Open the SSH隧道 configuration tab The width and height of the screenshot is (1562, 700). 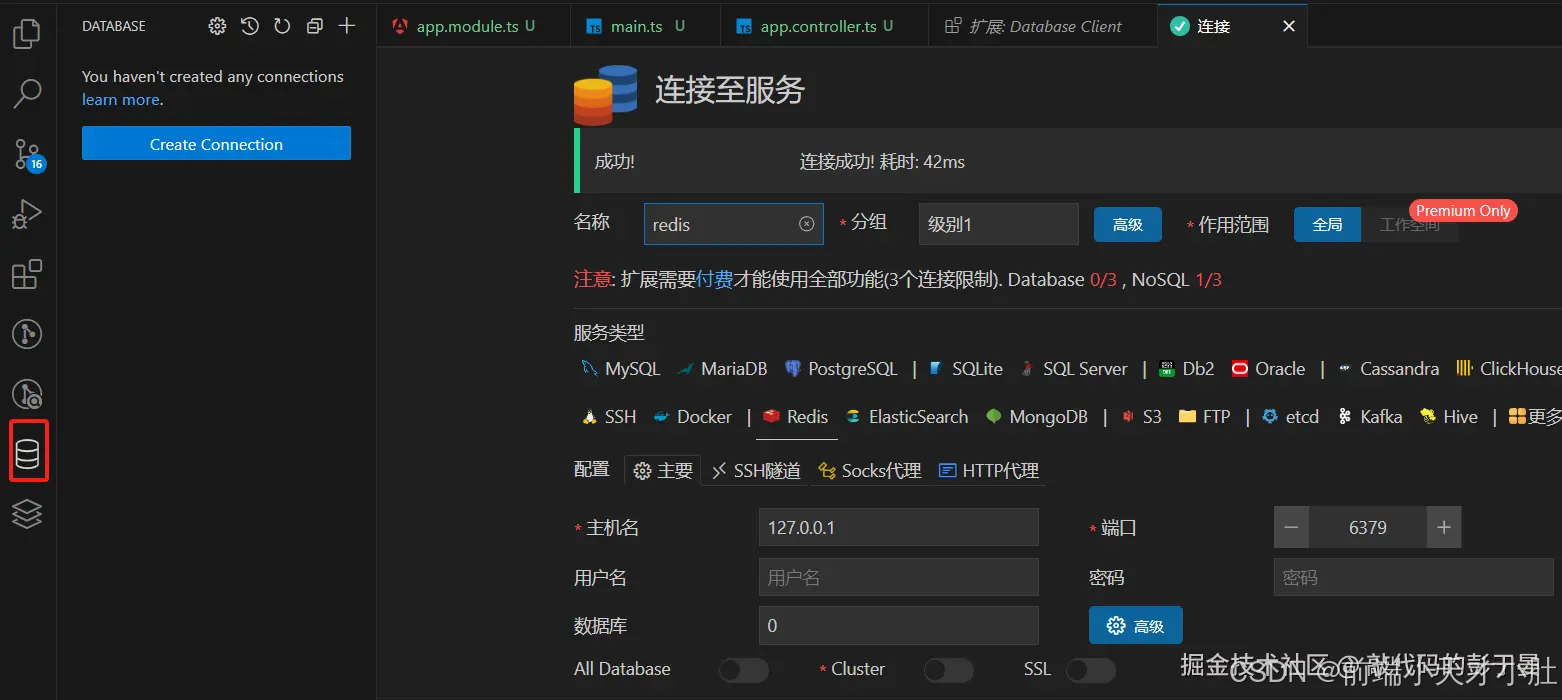click(x=754, y=469)
